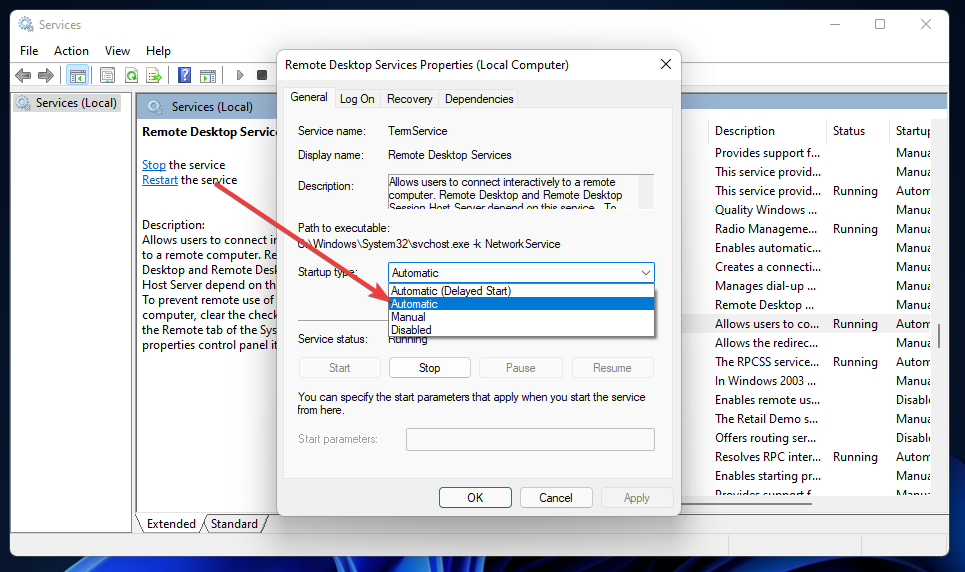Viewport: 965px width, 572px height.
Task: Click the Startup type combo box arrow
Action: tap(646, 273)
